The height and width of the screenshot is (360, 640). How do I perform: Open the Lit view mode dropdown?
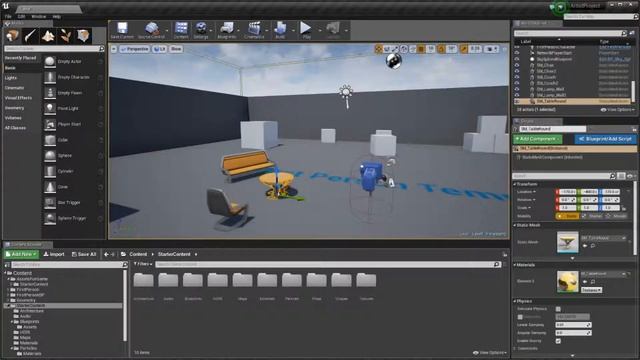(160, 49)
